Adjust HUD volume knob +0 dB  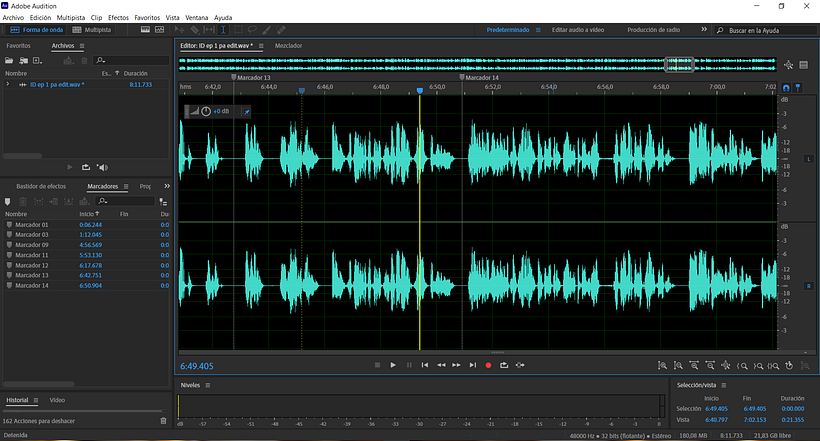pos(206,111)
